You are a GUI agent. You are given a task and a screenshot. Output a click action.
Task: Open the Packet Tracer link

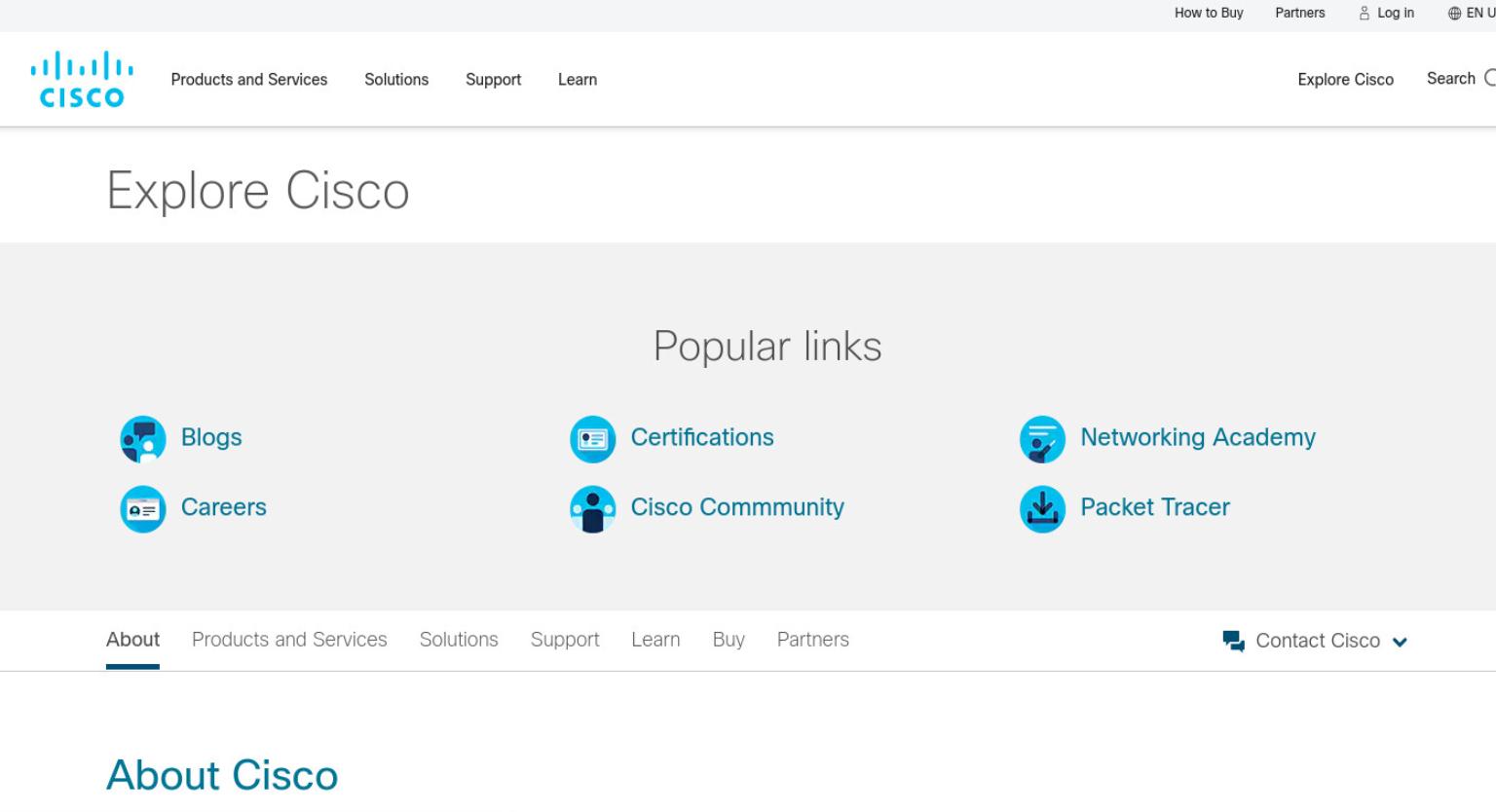(1155, 507)
